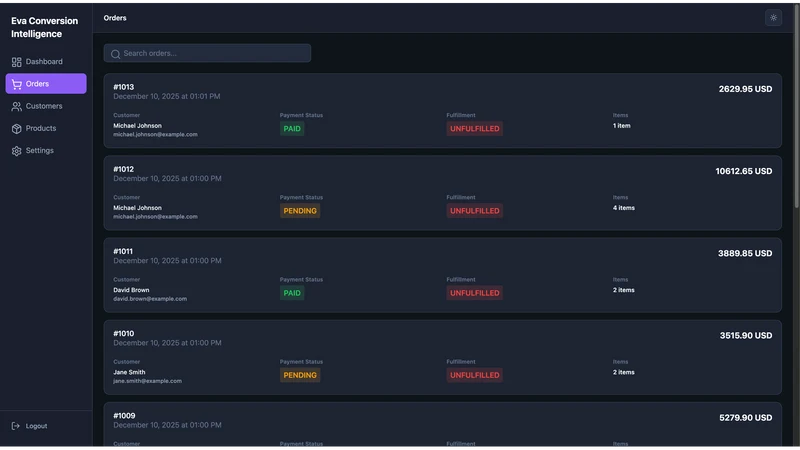
Task: Click the Orders page header title
Action: [115, 18]
